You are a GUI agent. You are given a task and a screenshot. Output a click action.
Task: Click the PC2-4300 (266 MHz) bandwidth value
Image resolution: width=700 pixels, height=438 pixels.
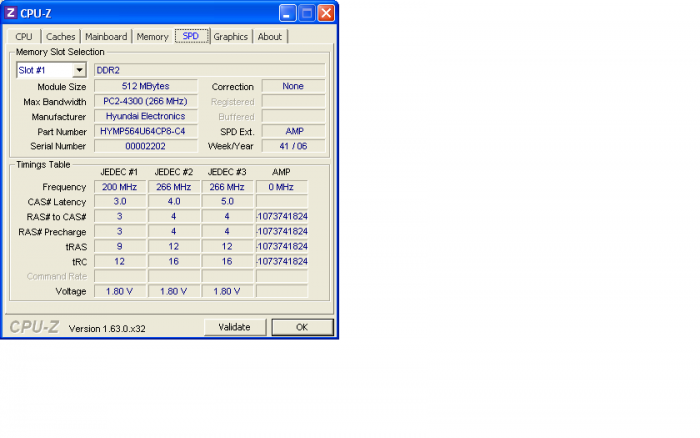pyautogui.click(x=146, y=101)
